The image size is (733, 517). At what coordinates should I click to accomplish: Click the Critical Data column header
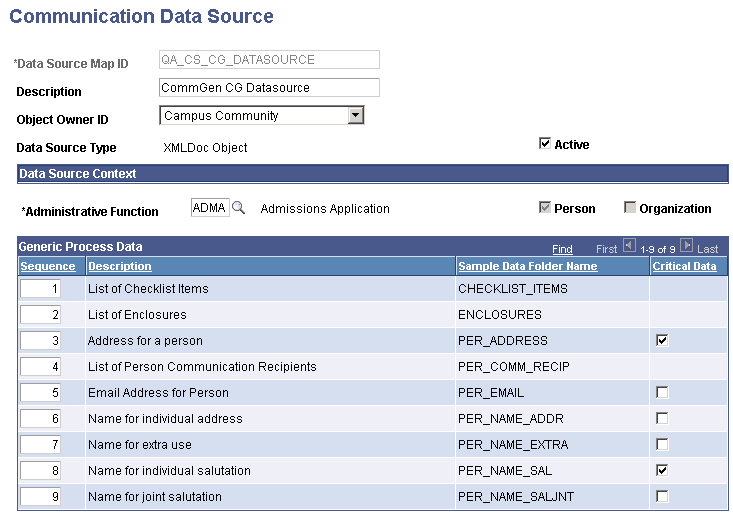(x=684, y=266)
